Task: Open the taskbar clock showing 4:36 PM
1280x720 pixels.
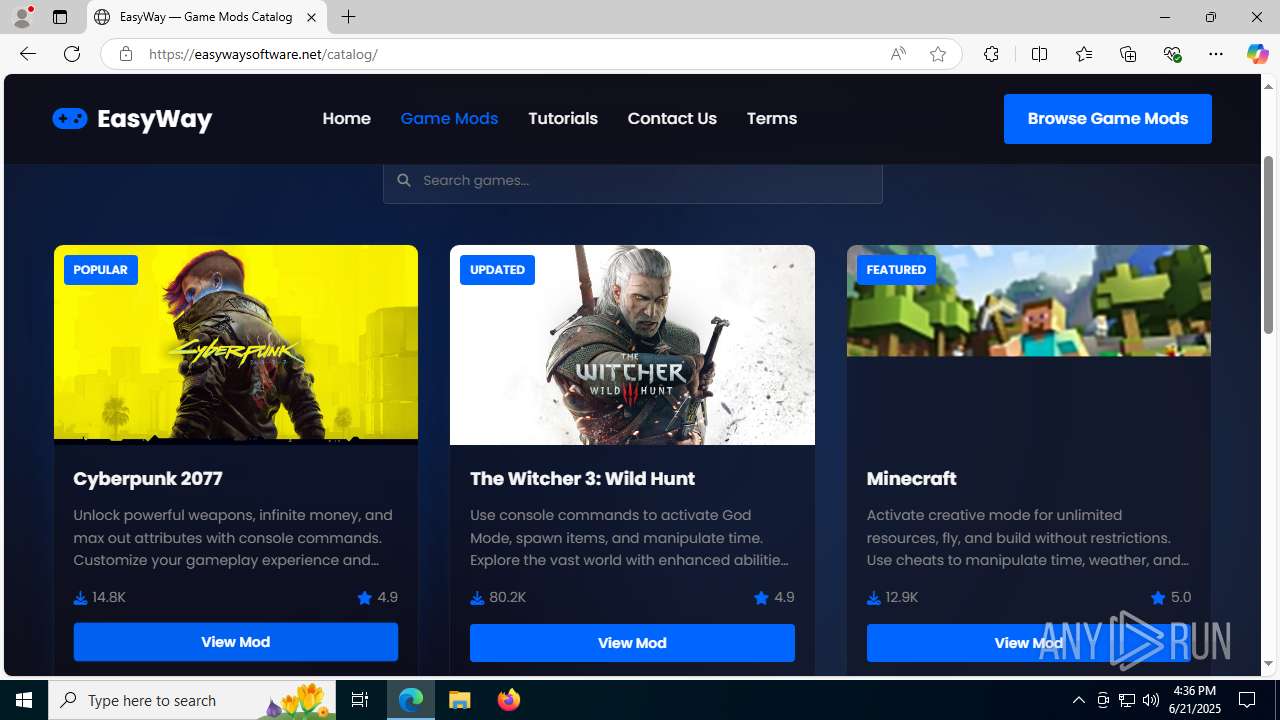Action: [x=1196, y=700]
